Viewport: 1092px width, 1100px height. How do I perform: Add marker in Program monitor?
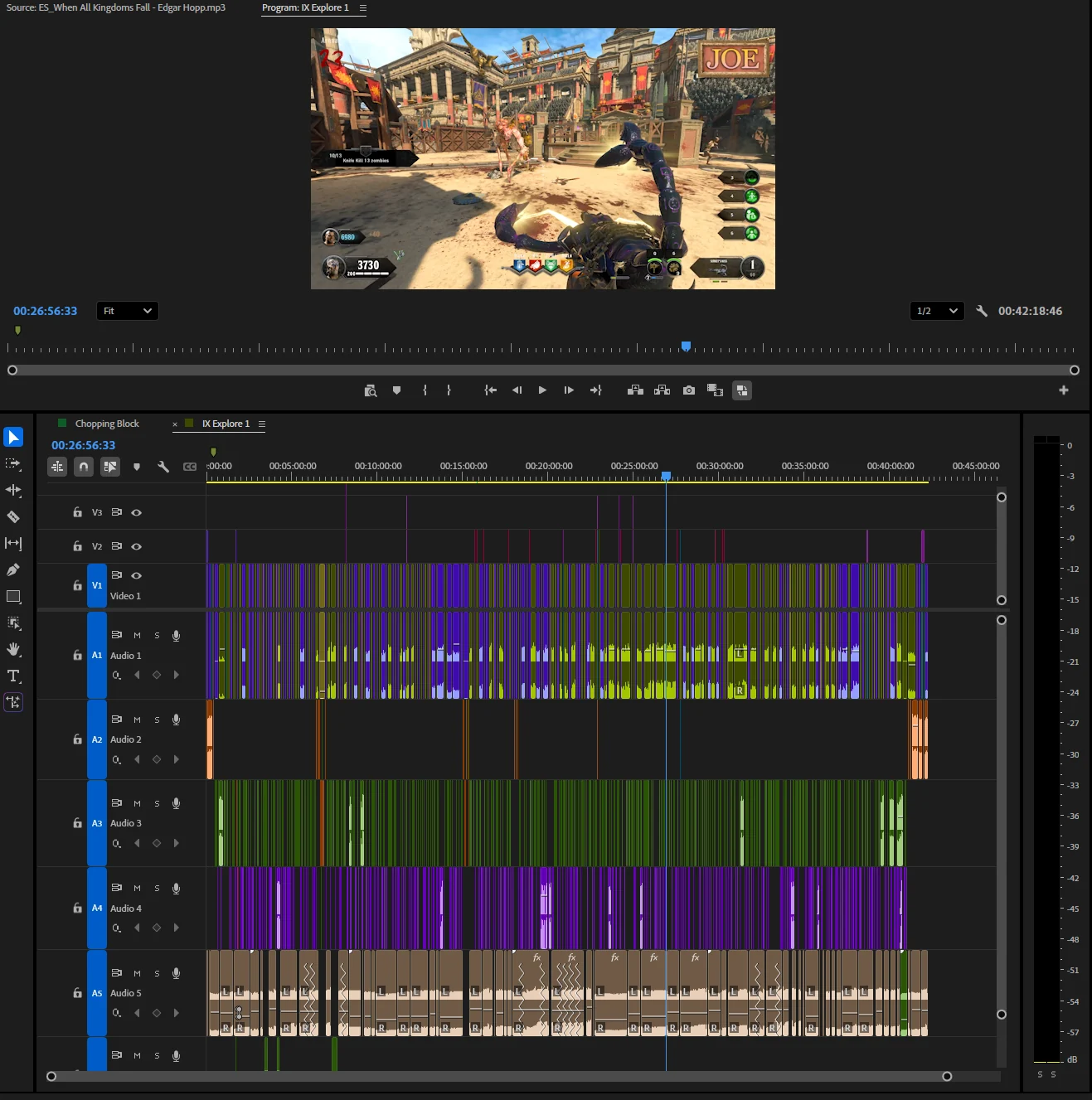pos(396,390)
